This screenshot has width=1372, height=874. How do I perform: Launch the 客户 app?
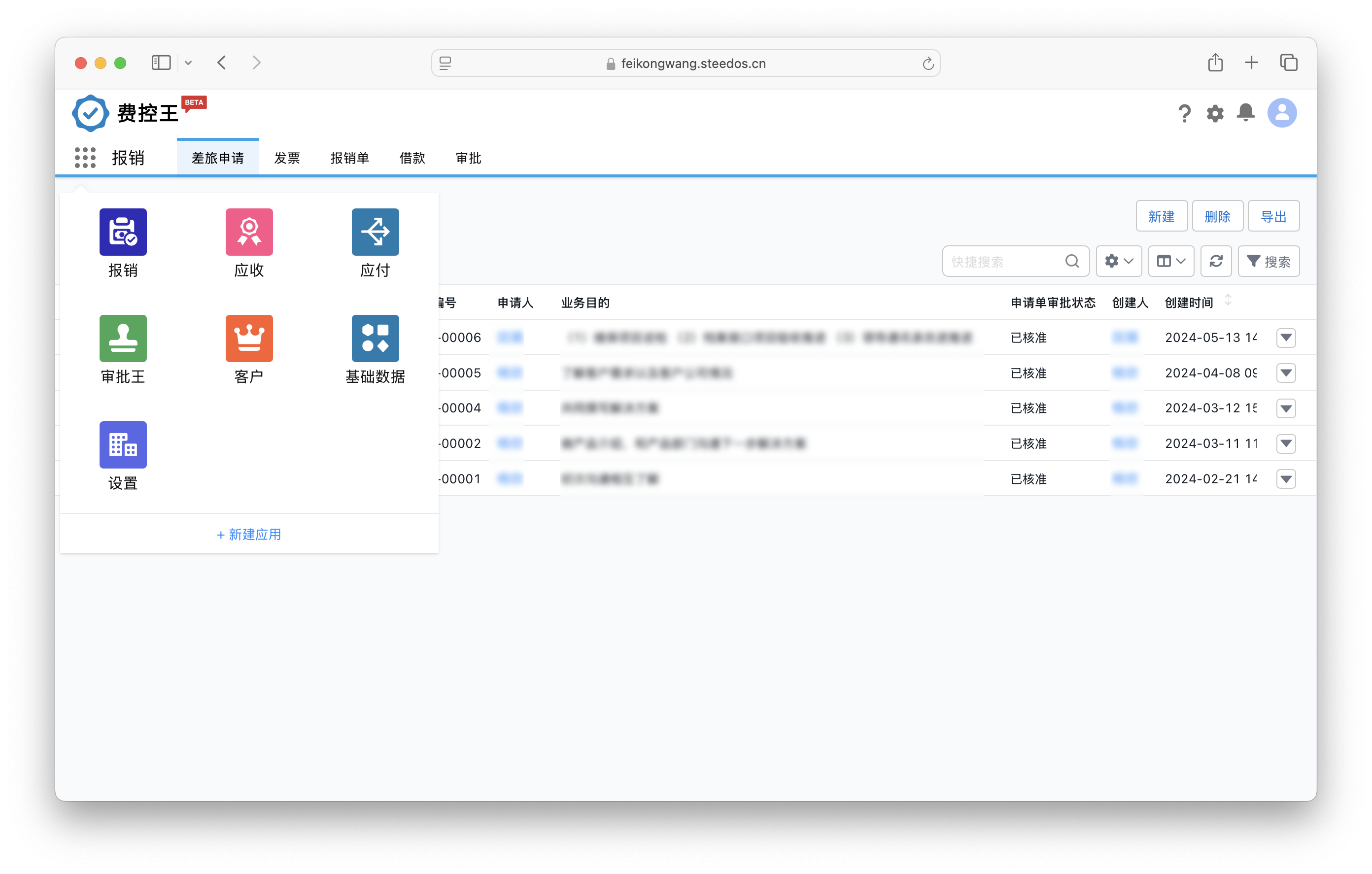249,338
